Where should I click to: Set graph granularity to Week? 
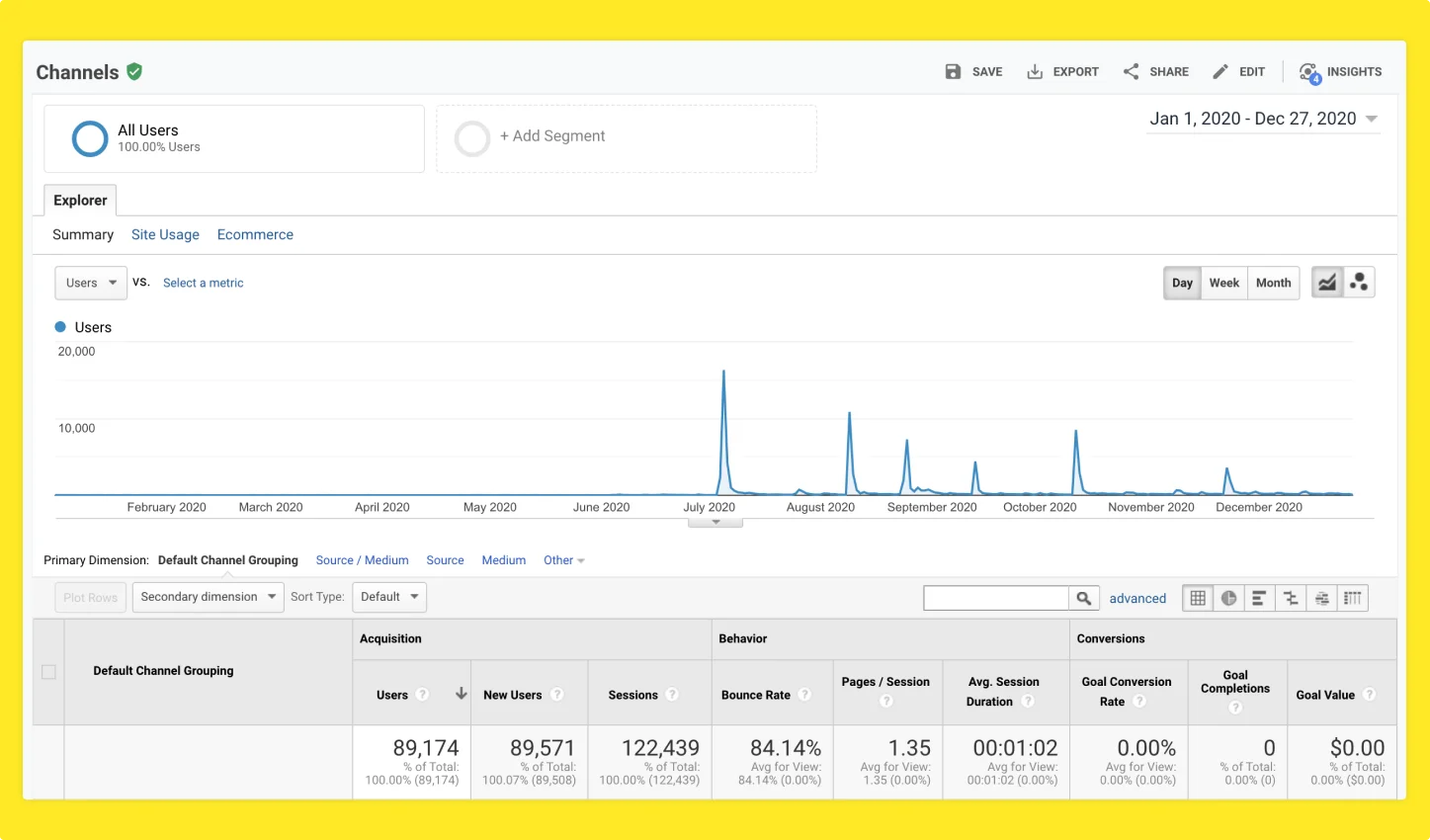pos(1223,283)
